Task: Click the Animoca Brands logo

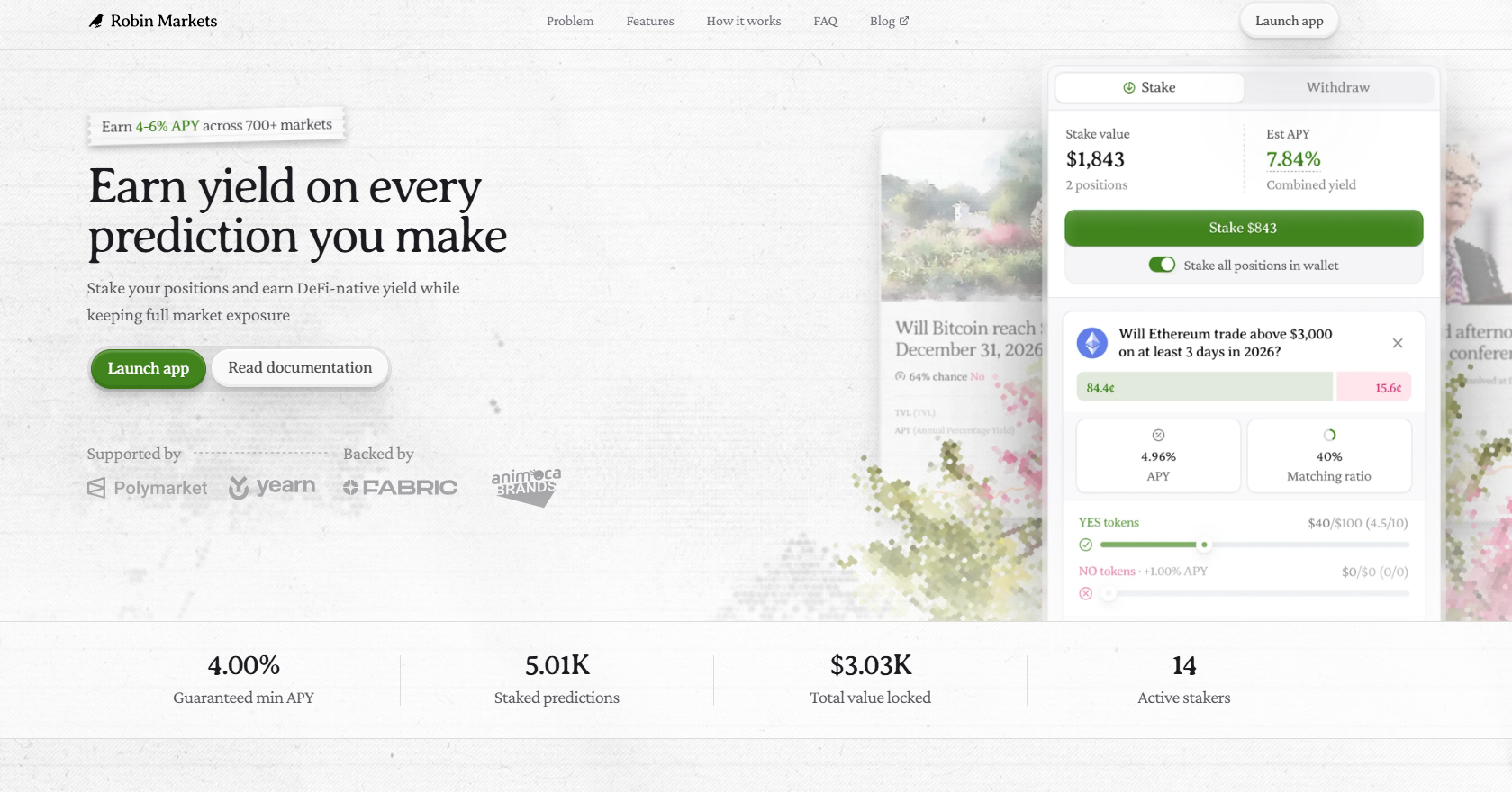Action: pyautogui.click(x=526, y=486)
